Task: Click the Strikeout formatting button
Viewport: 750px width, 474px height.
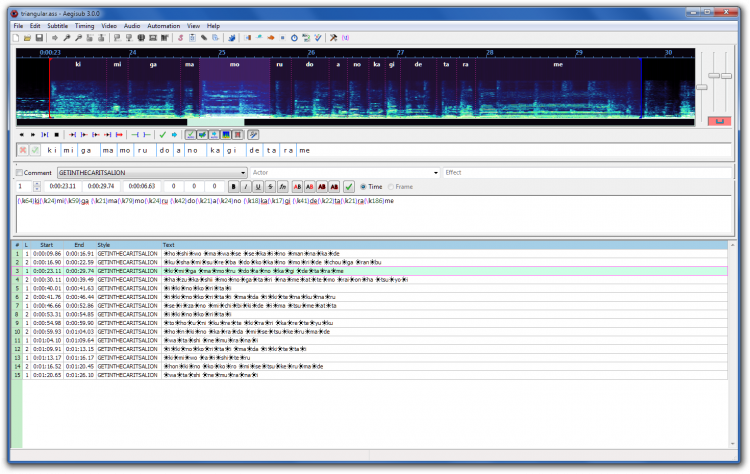Action: [271, 186]
